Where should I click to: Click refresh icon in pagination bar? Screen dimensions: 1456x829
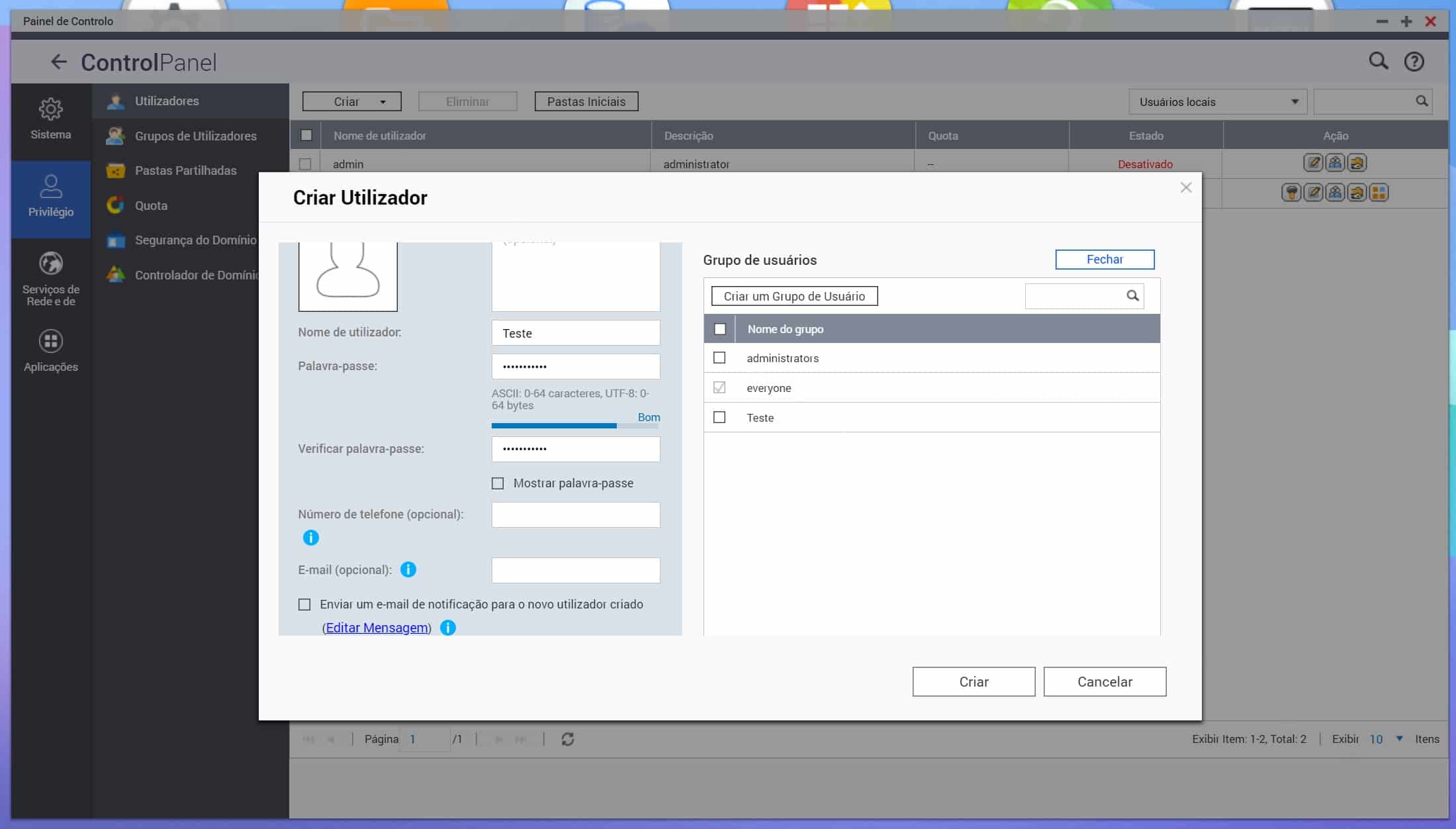coord(567,739)
